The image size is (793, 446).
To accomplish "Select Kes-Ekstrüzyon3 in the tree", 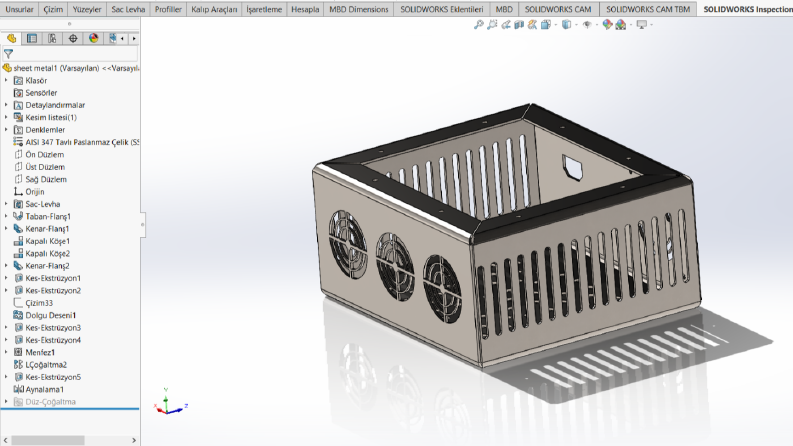I will point(53,328).
